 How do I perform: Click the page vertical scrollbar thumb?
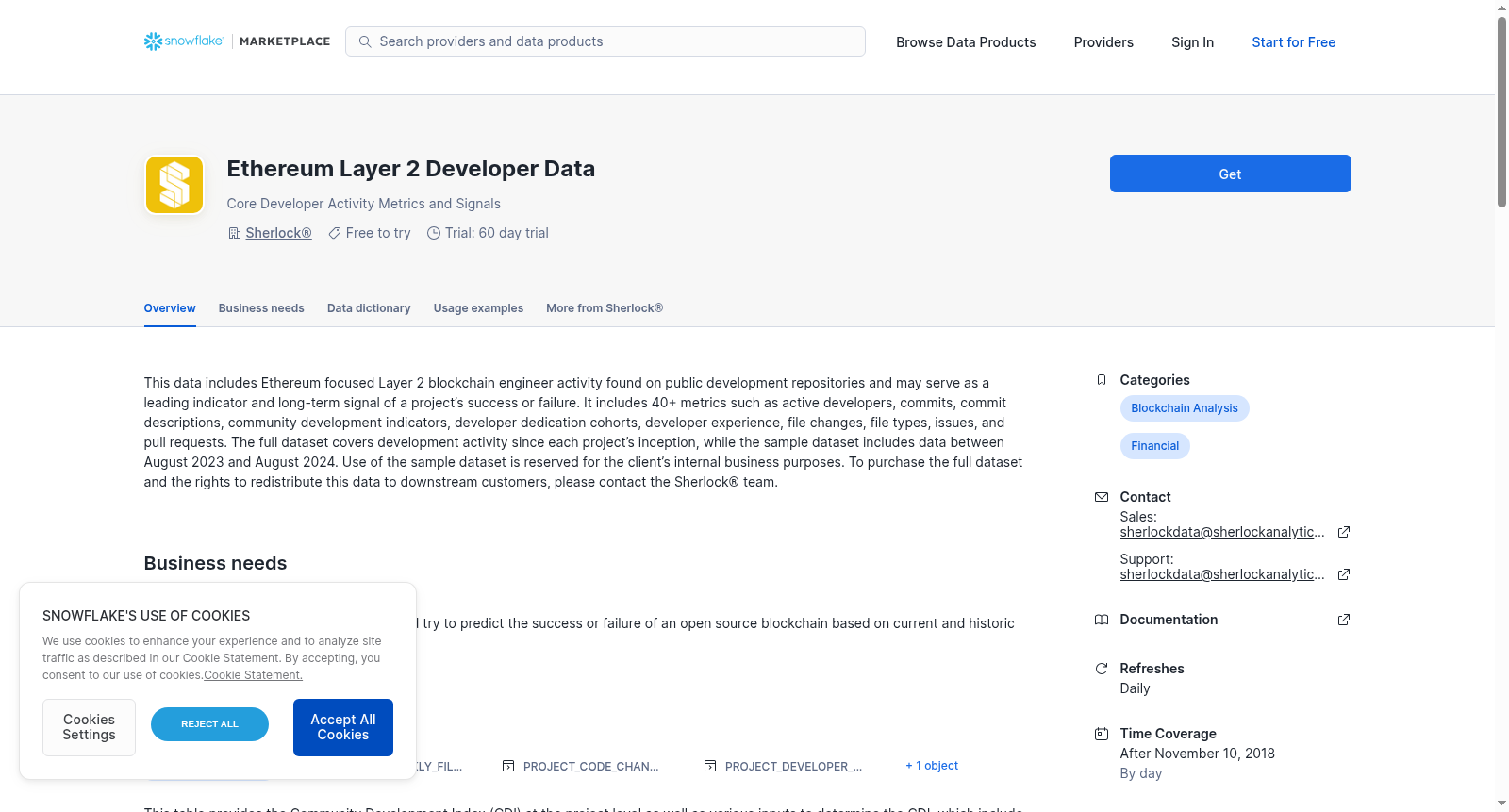tap(1501, 111)
